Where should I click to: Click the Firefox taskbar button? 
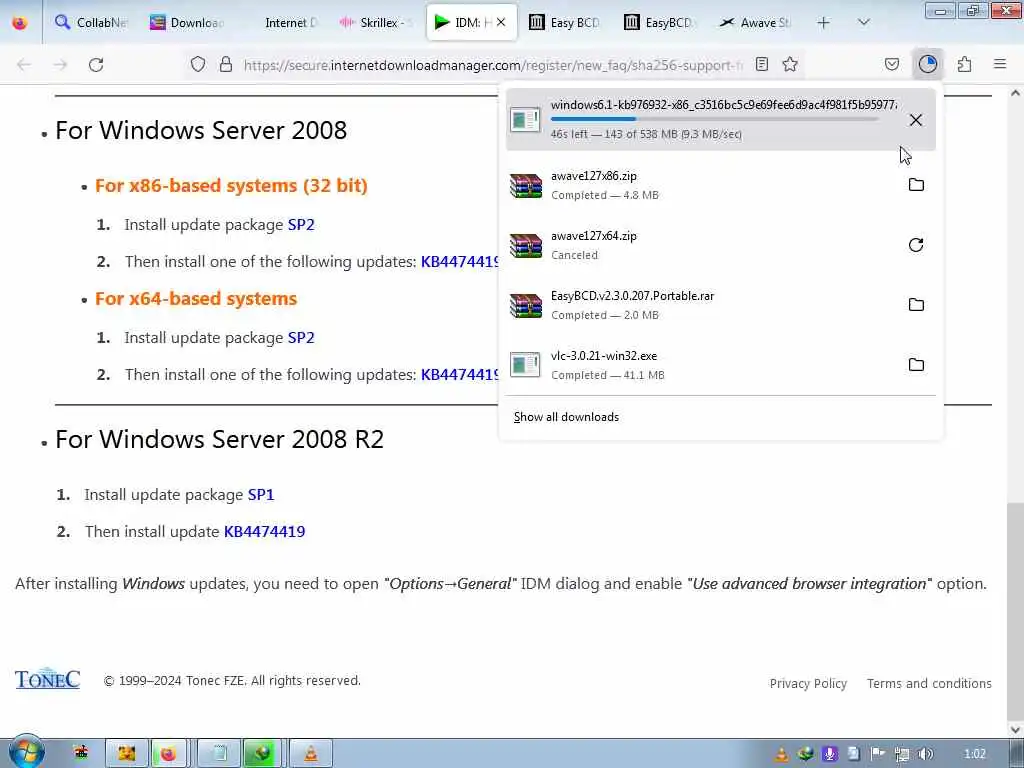(x=168, y=754)
